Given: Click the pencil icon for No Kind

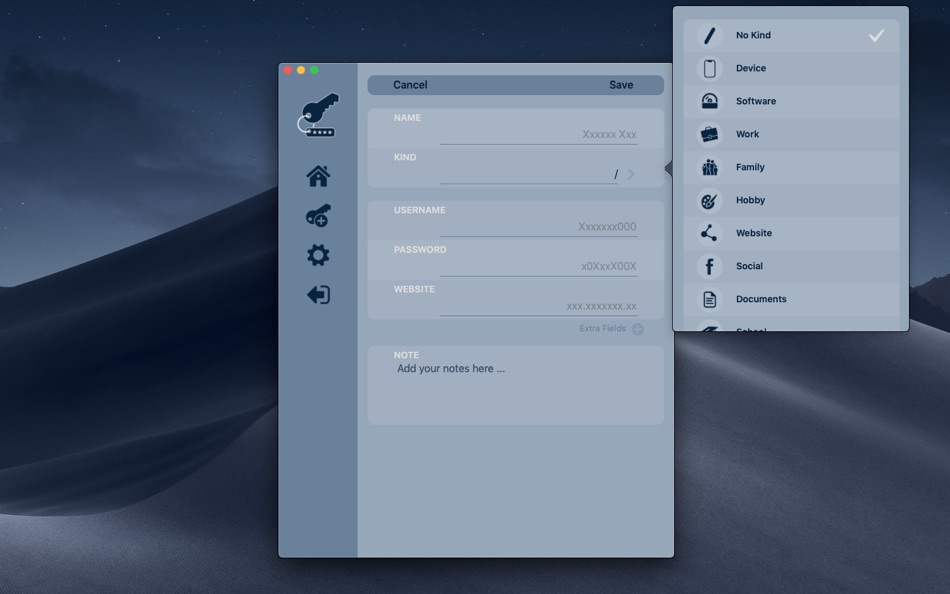Looking at the screenshot, I should point(709,35).
